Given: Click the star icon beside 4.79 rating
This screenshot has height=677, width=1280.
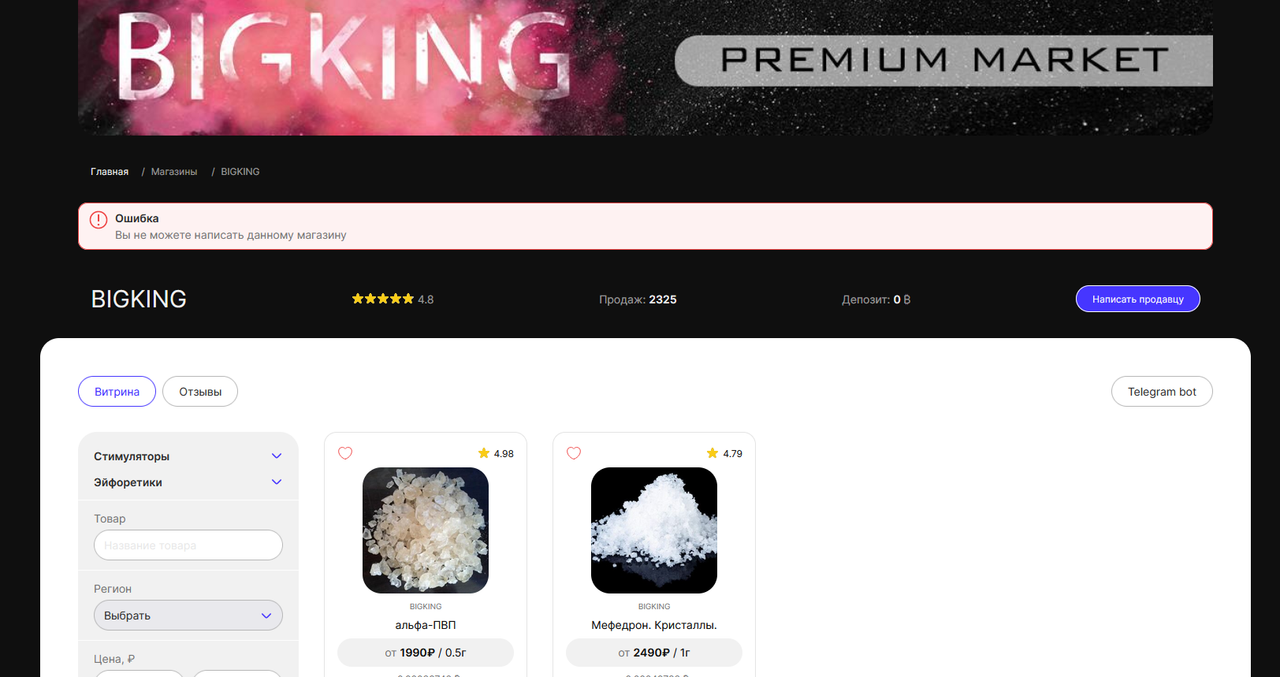Looking at the screenshot, I should (x=713, y=453).
